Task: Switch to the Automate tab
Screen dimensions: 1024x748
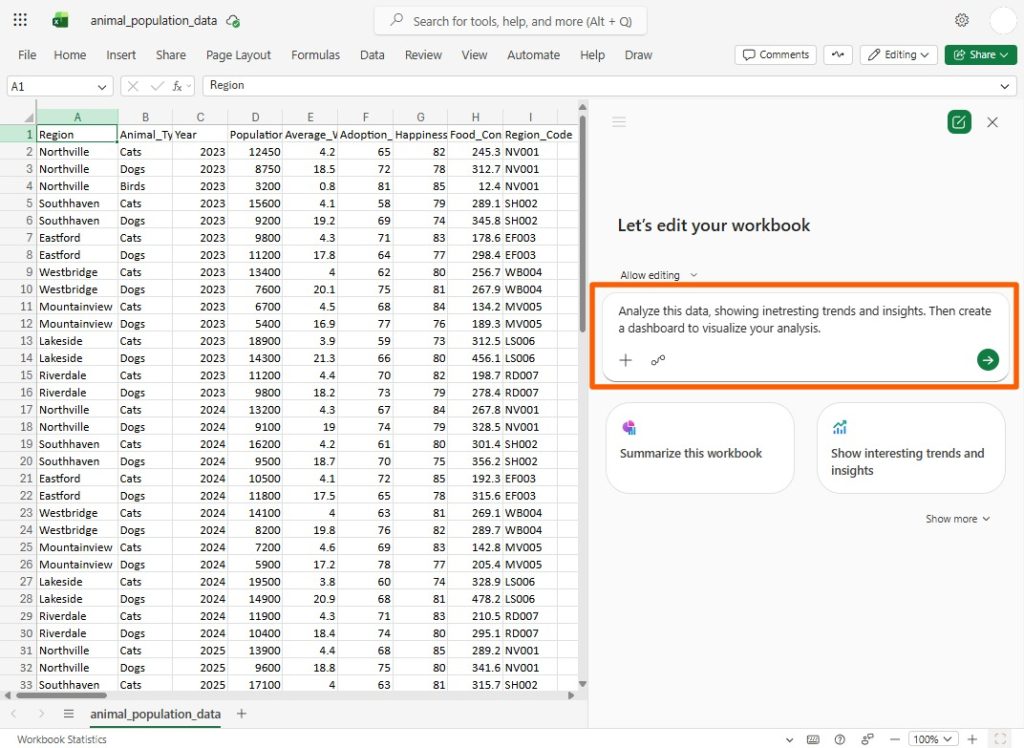Action: [x=533, y=55]
